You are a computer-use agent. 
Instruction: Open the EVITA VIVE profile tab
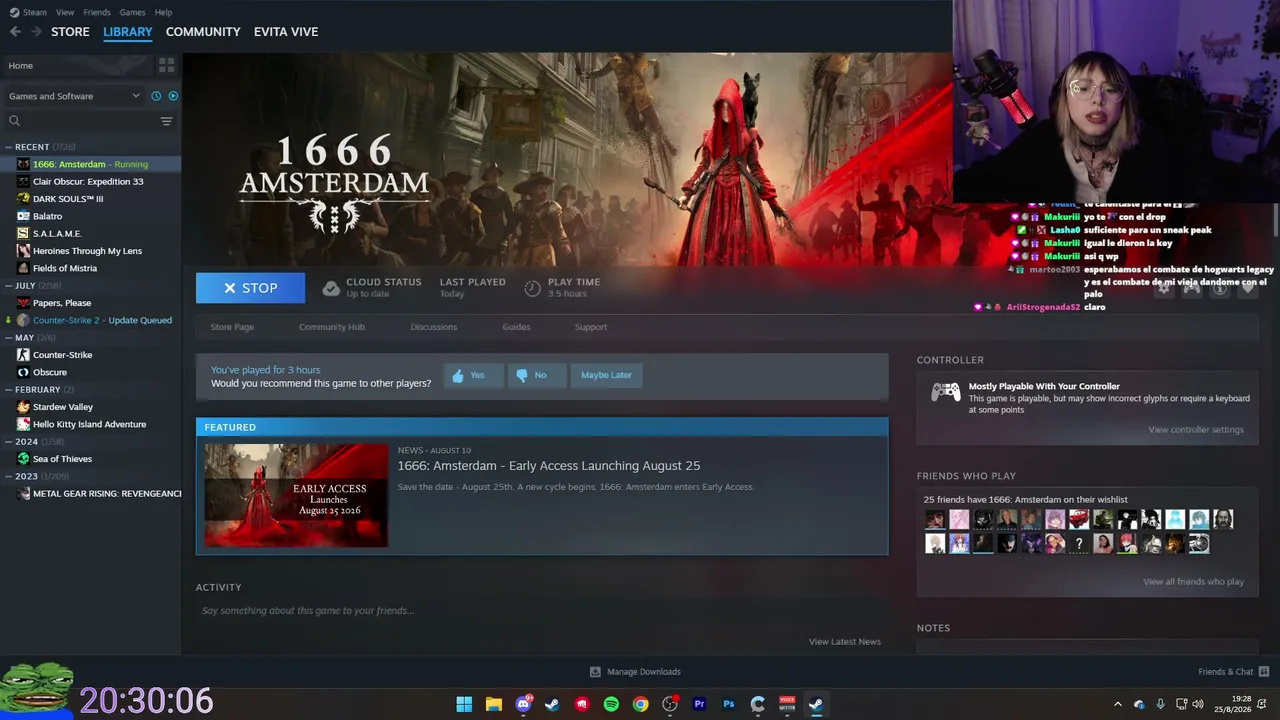pyautogui.click(x=286, y=32)
